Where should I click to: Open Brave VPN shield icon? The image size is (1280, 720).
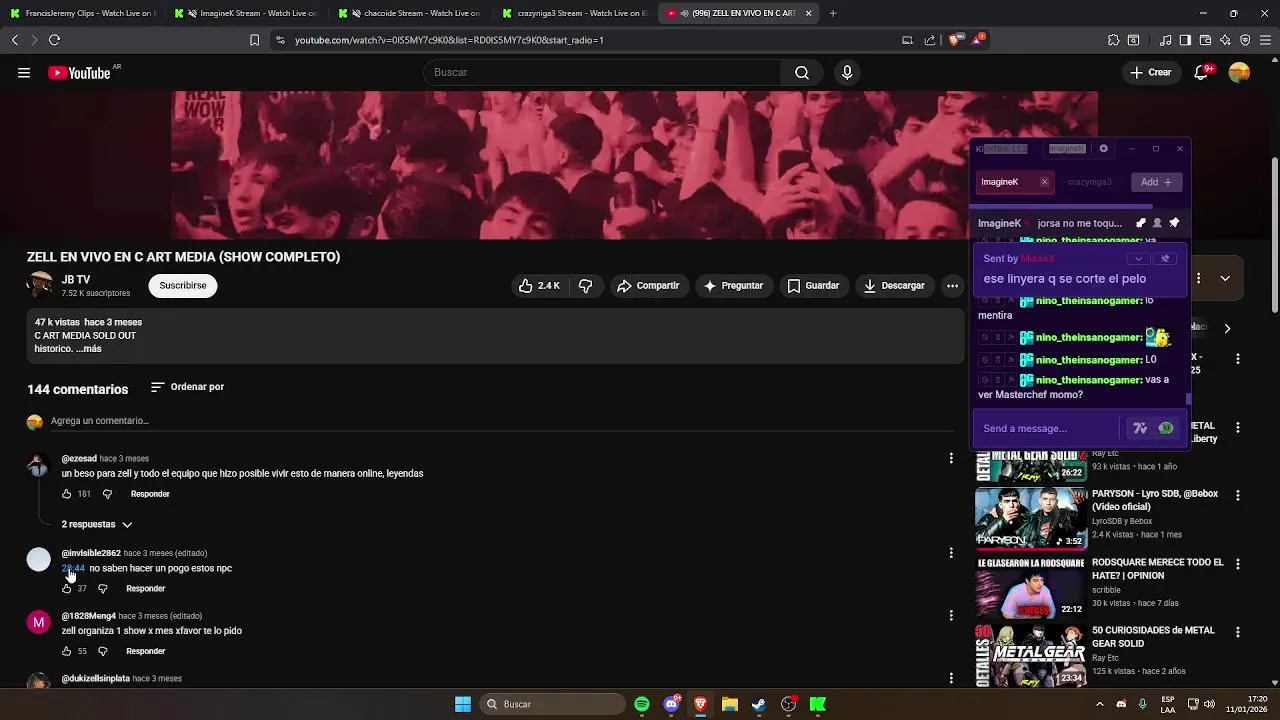point(1245,40)
